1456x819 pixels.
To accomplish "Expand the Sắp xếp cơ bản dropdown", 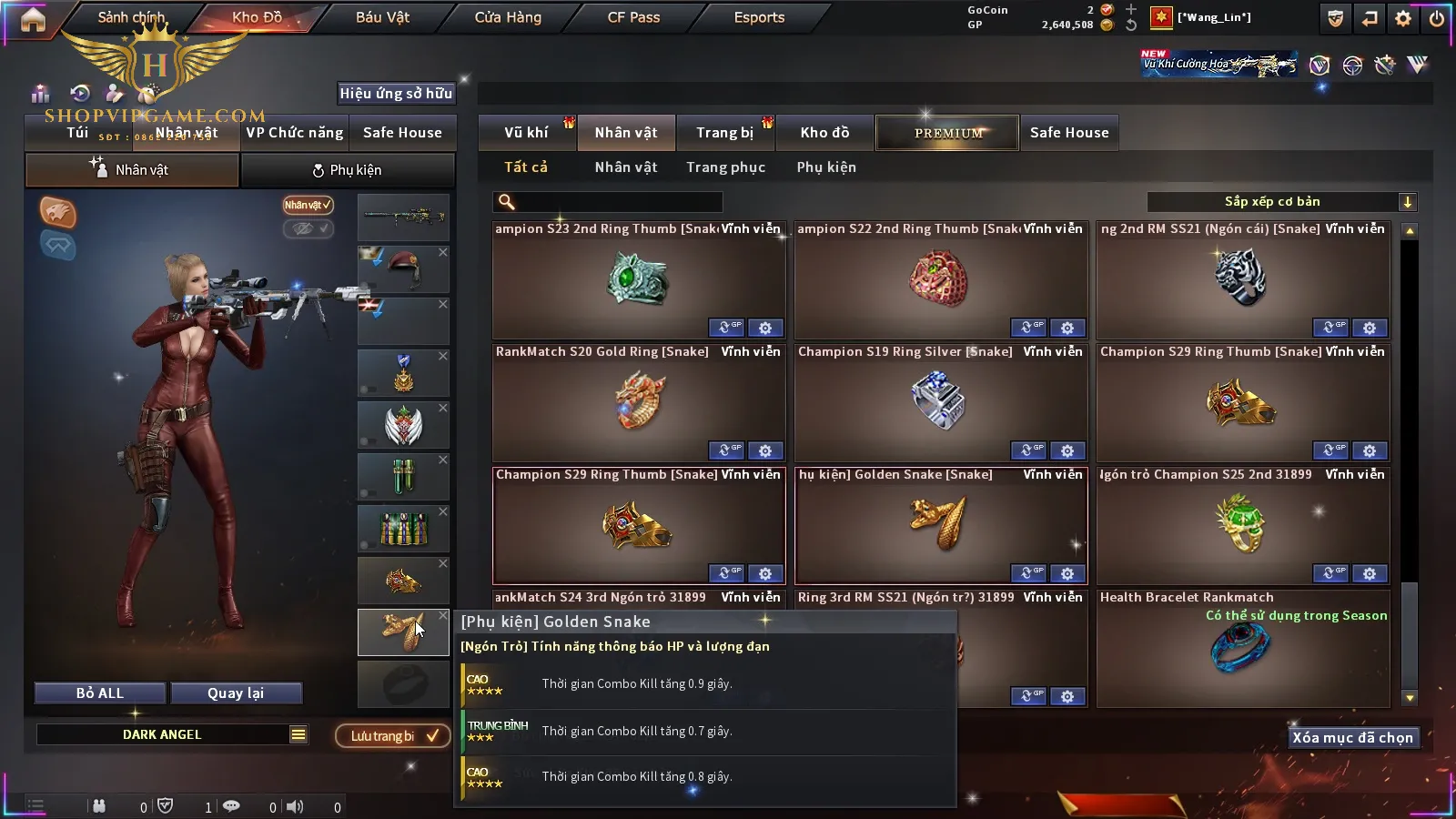I will [1408, 202].
